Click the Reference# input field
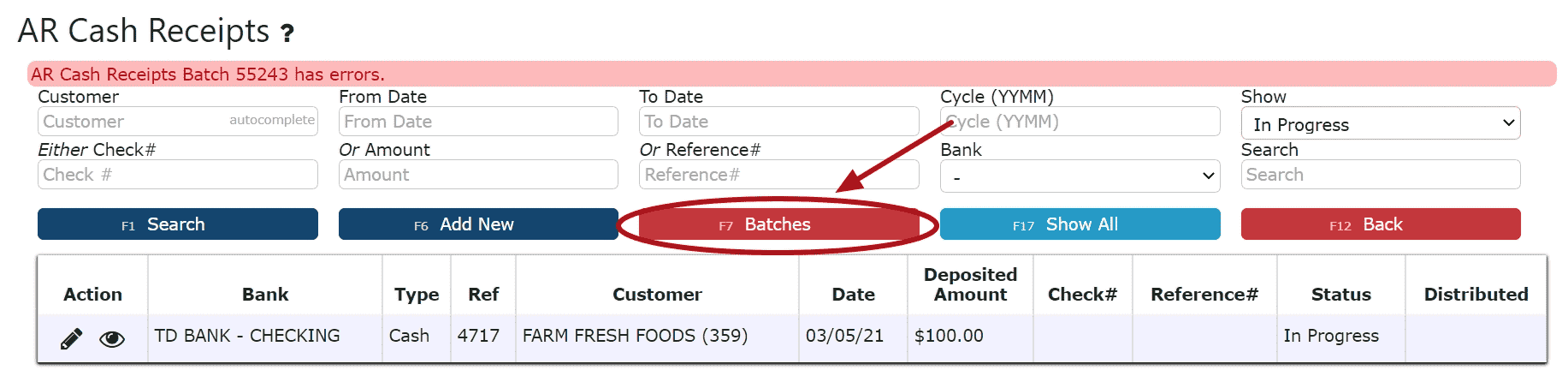This screenshot has height=376, width=1568. [x=778, y=175]
